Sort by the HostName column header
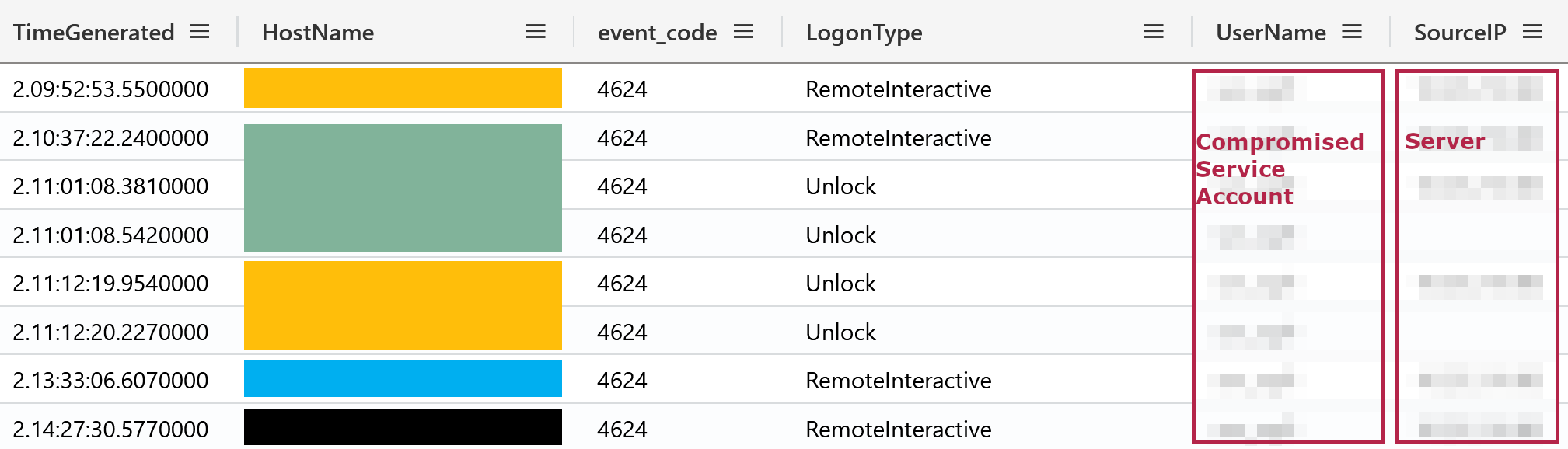Image resolution: width=1568 pixels, height=449 pixels. (x=318, y=33)
